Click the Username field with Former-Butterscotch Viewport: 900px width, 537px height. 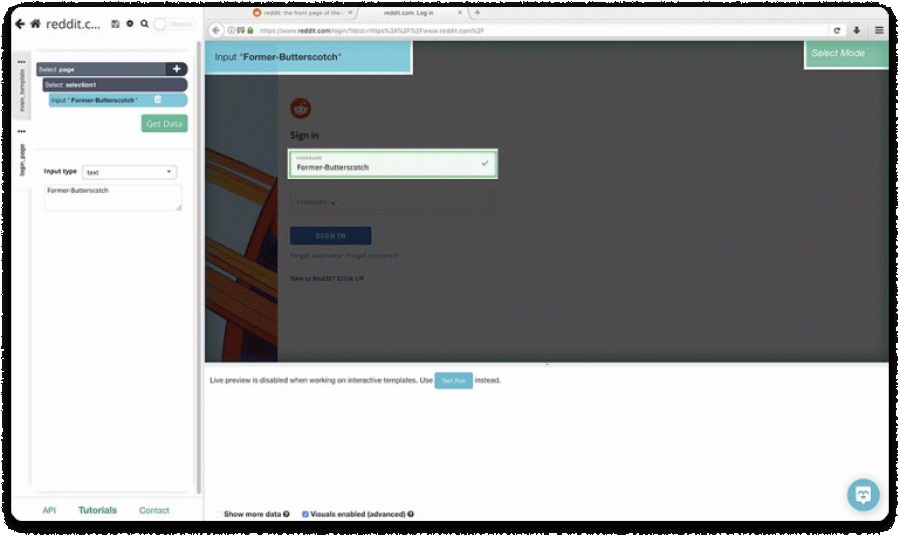tap(393, 164)
